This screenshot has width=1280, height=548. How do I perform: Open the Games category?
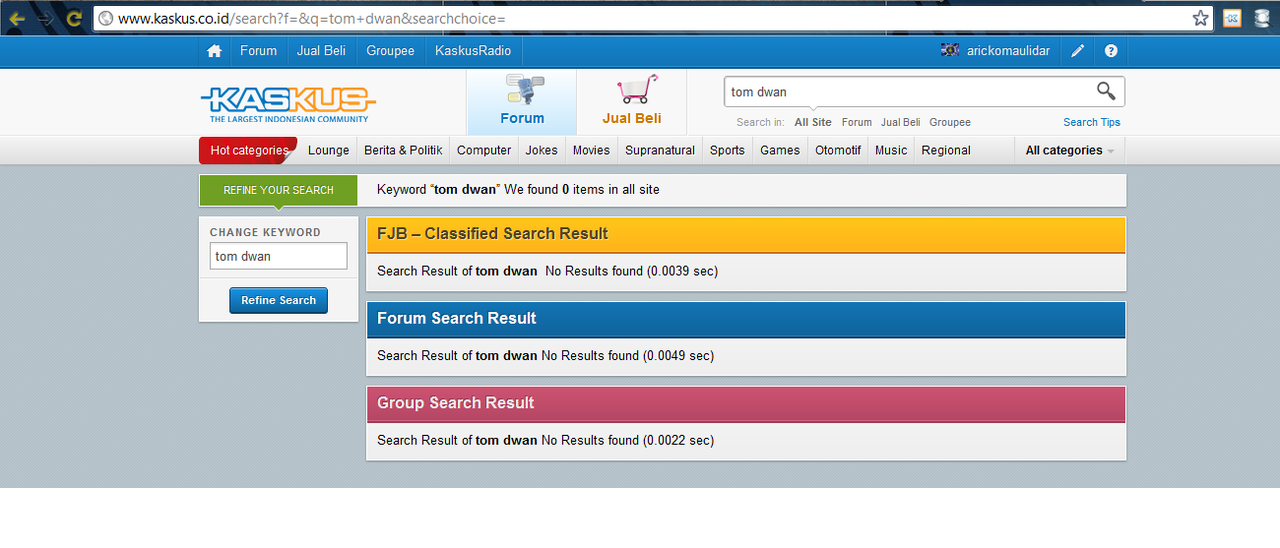tap(780, 150)
